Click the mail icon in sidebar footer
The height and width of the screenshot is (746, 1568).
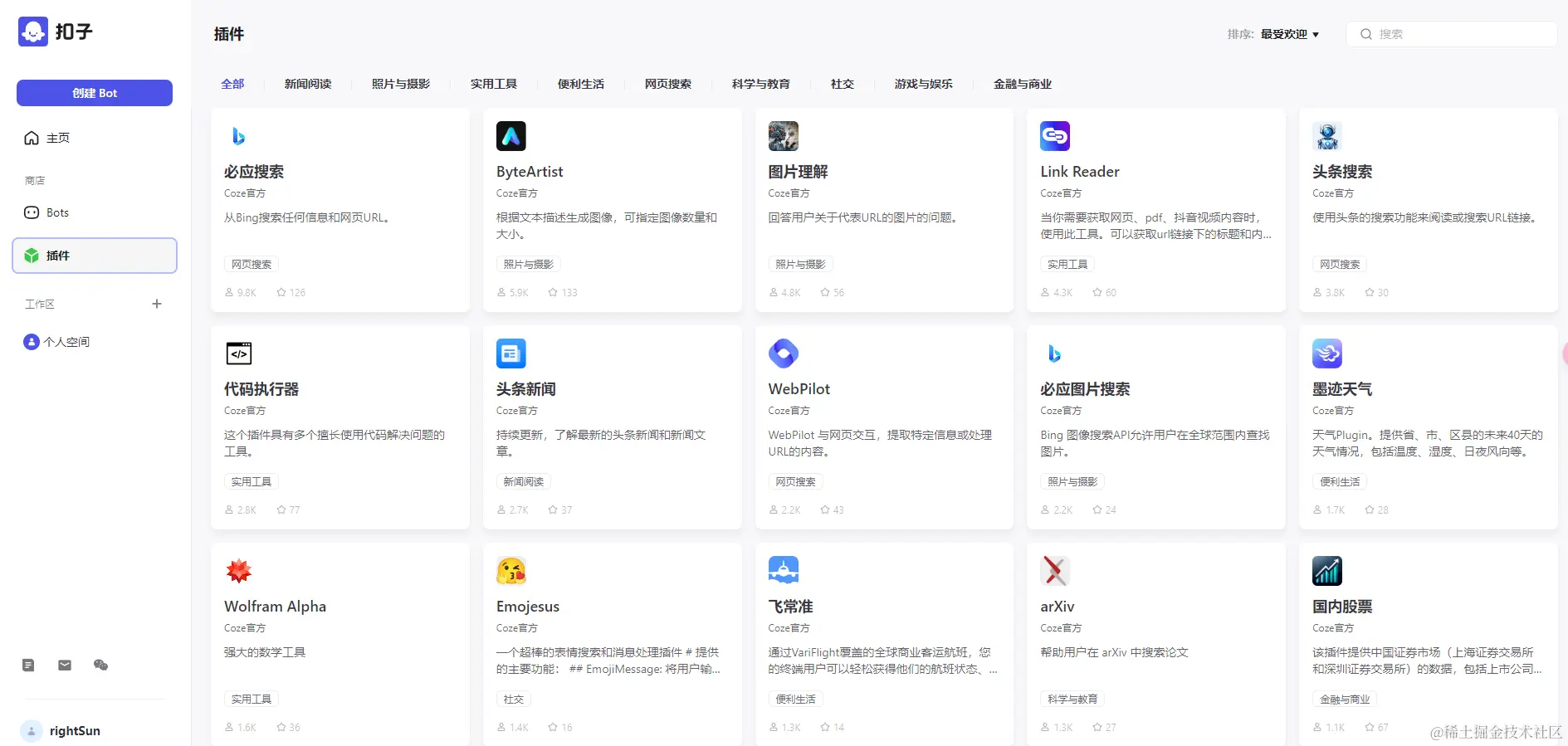point(65,665)
